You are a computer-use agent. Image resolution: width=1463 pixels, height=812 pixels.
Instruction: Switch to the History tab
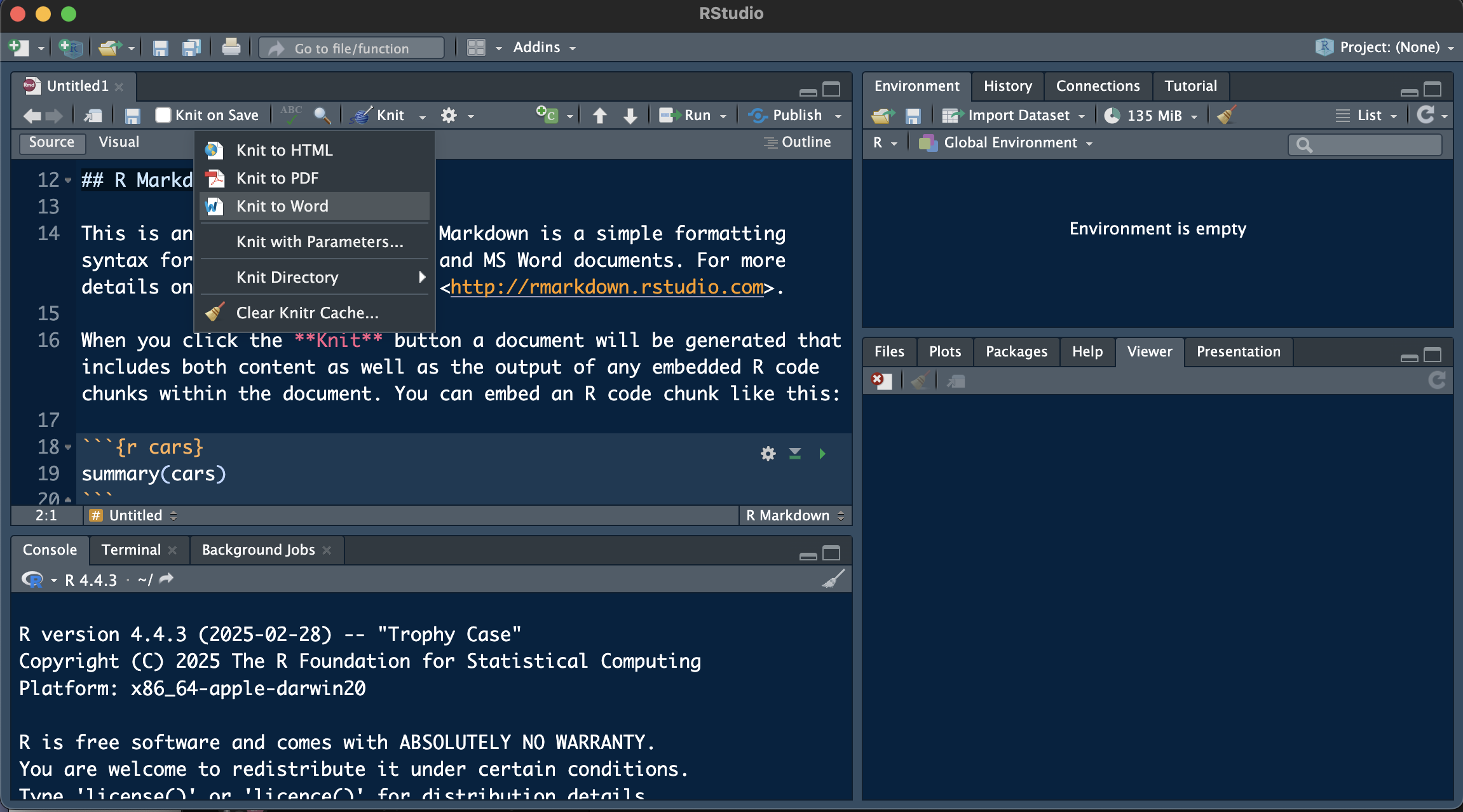pos(1007,86)
